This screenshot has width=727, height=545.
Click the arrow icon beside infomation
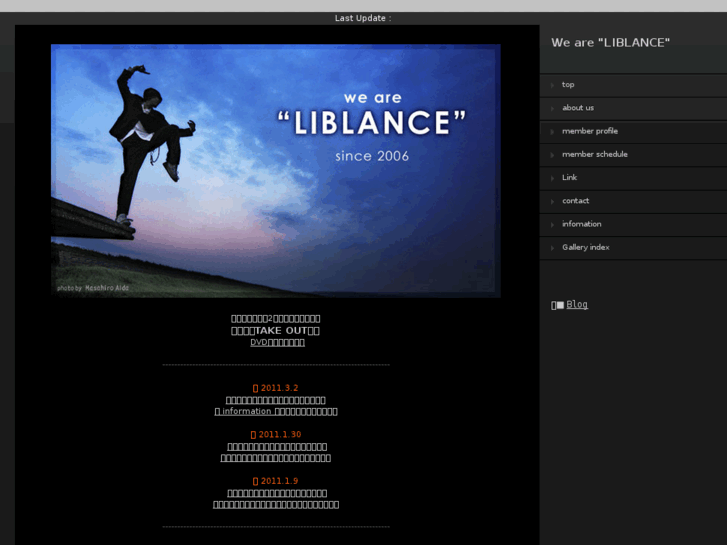click(x=552, y=224)
